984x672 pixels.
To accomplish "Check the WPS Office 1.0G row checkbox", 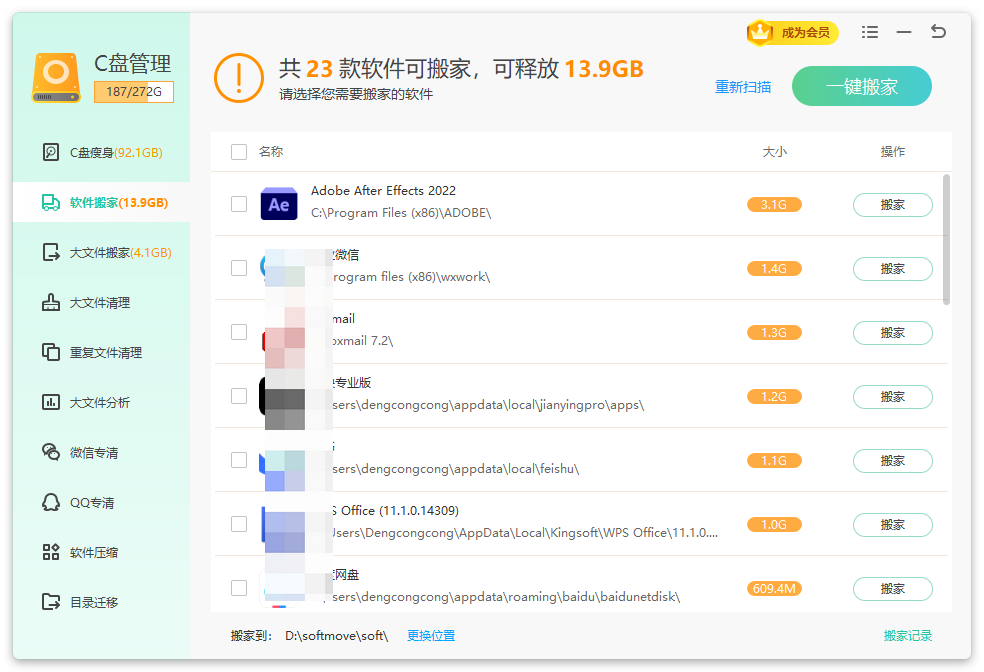I will (x=238, y=524).
